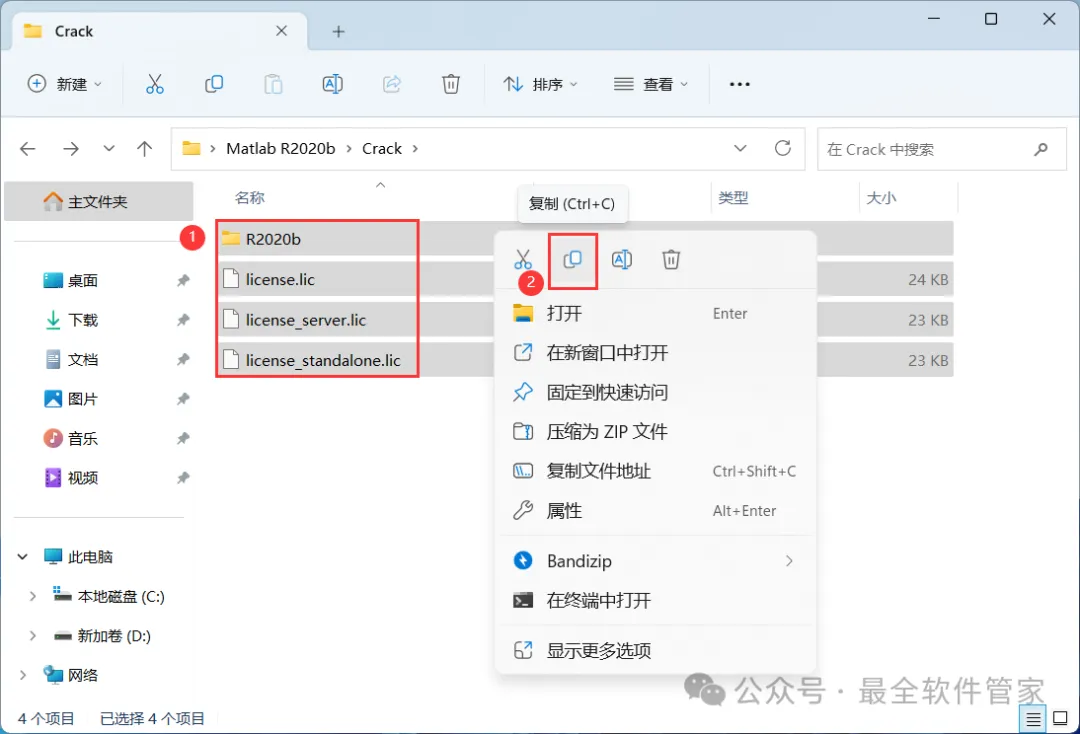Click the Paste icon in the top toolbar

tap(273, 84)
